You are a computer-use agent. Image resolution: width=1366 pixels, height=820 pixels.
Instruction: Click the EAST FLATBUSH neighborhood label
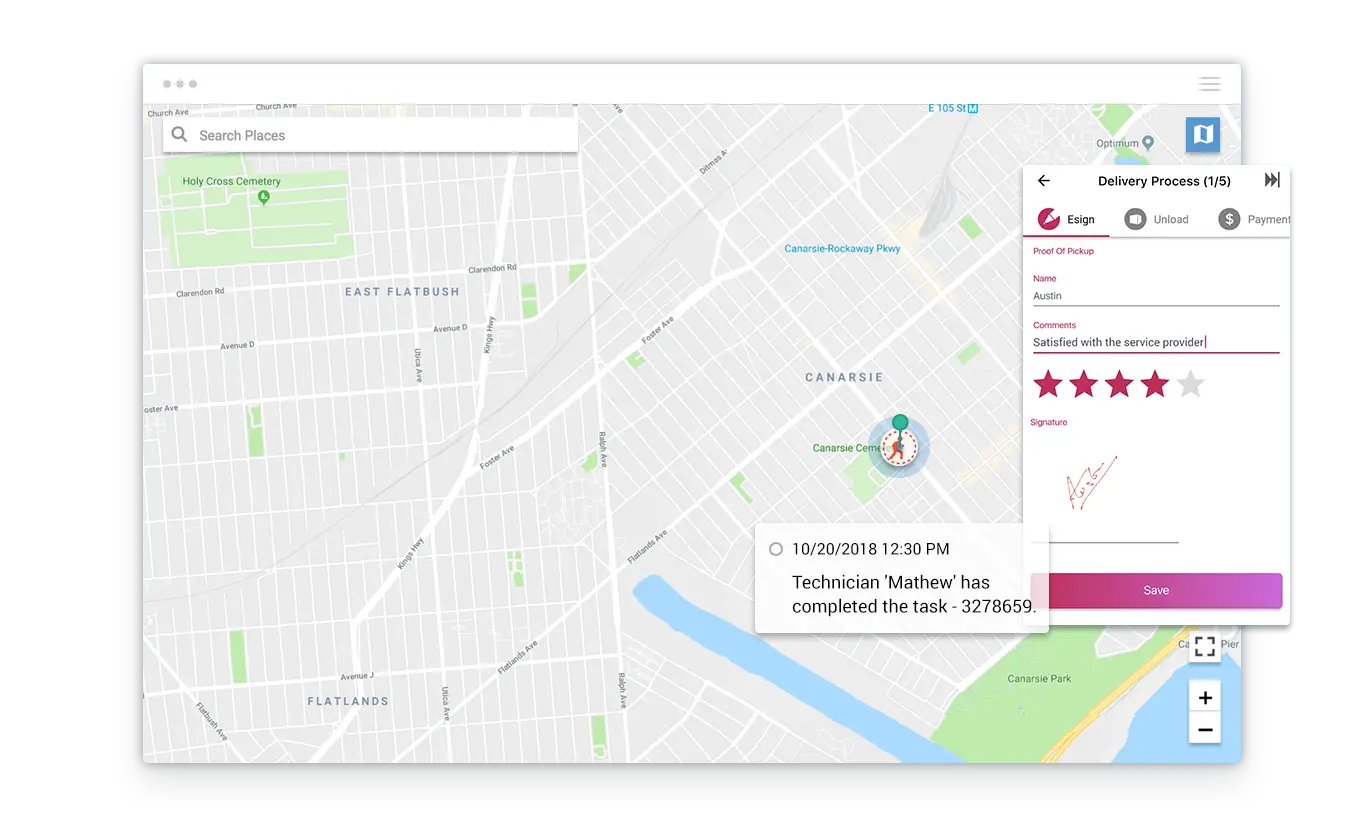tap(402, 292)
